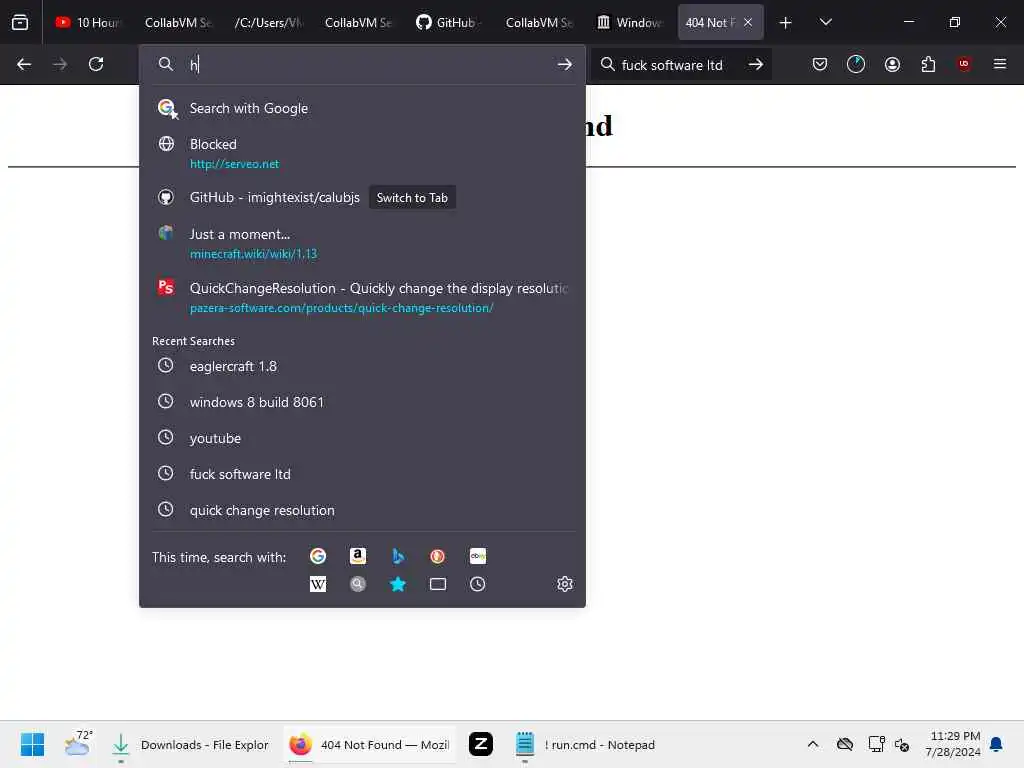Switch to GitHub tab
The height and width of the screenshot is (768, 1024).
(449, 22)
